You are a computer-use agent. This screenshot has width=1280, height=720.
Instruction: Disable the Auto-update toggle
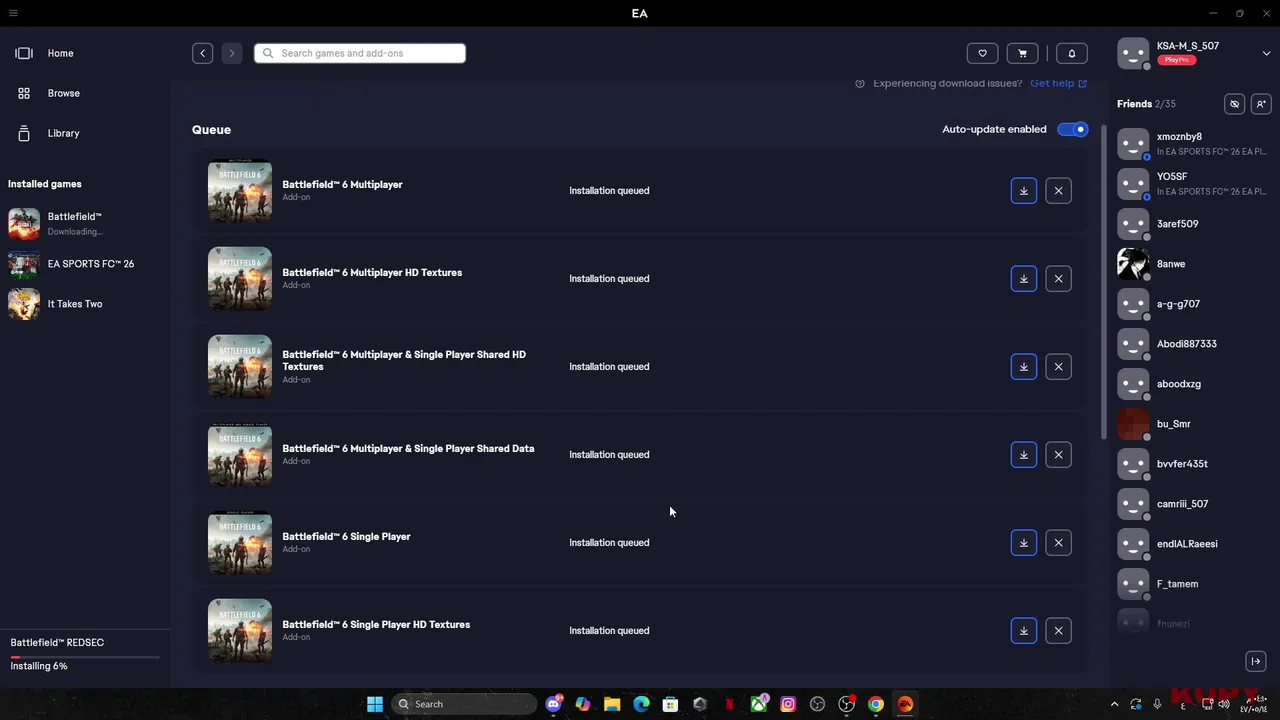pyautogui.click(x=1073, y=129)
